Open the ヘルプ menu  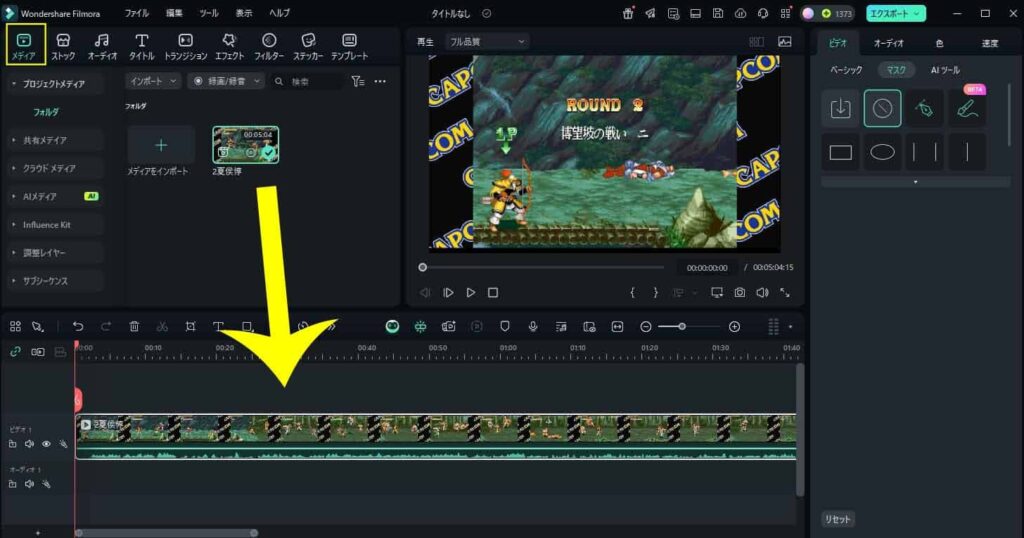point(279,13)
